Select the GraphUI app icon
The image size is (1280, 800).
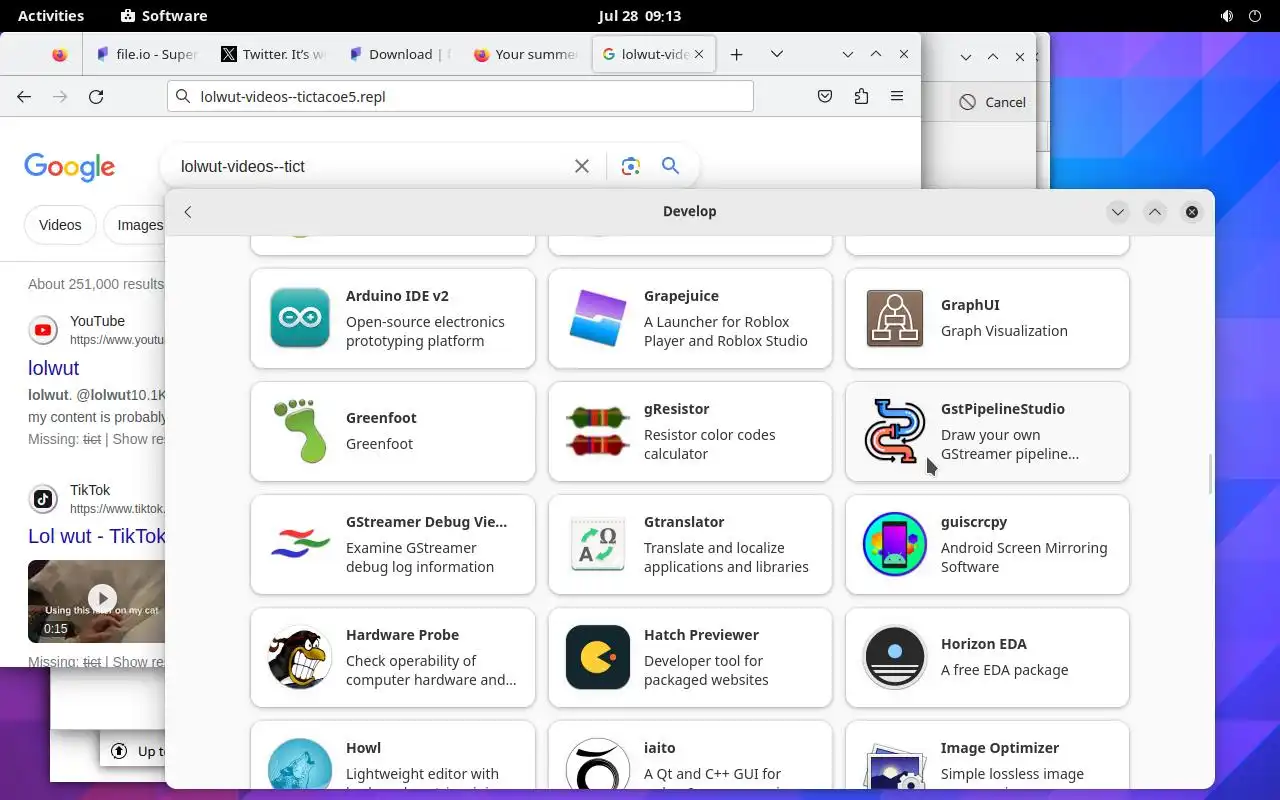coord(895,318)
